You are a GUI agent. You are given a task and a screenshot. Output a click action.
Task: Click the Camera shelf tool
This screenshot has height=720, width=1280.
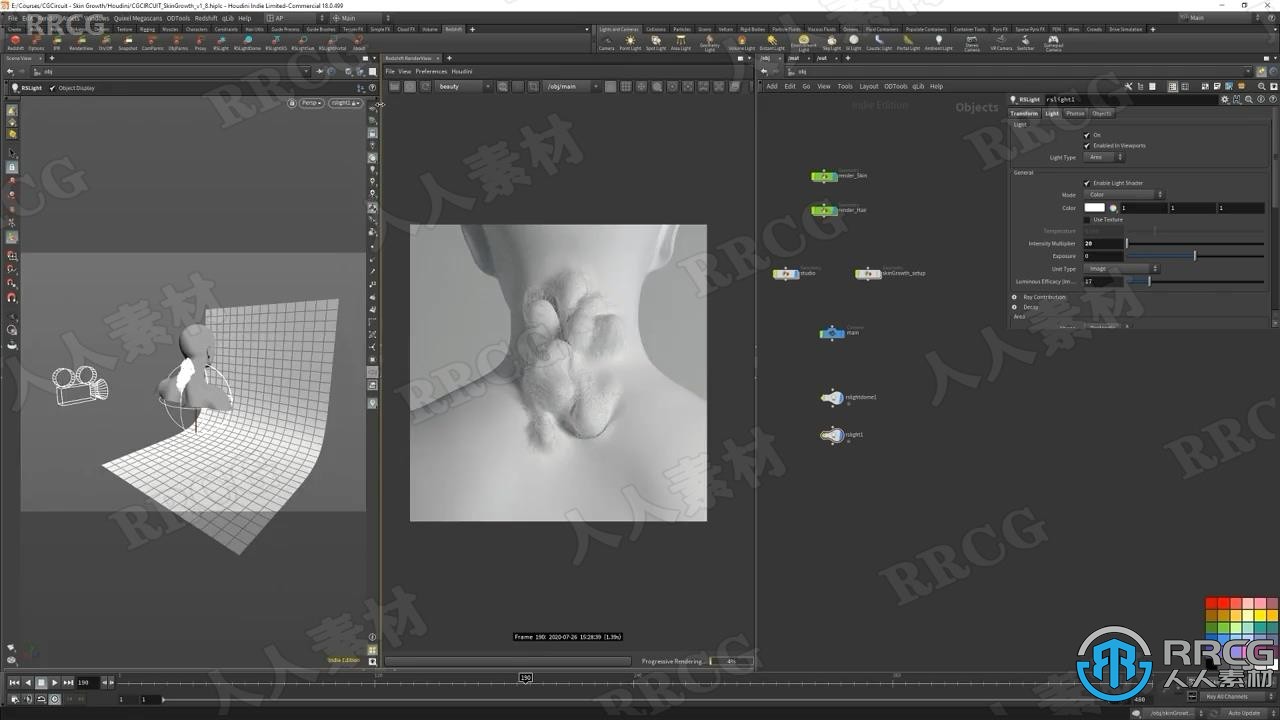606,43
